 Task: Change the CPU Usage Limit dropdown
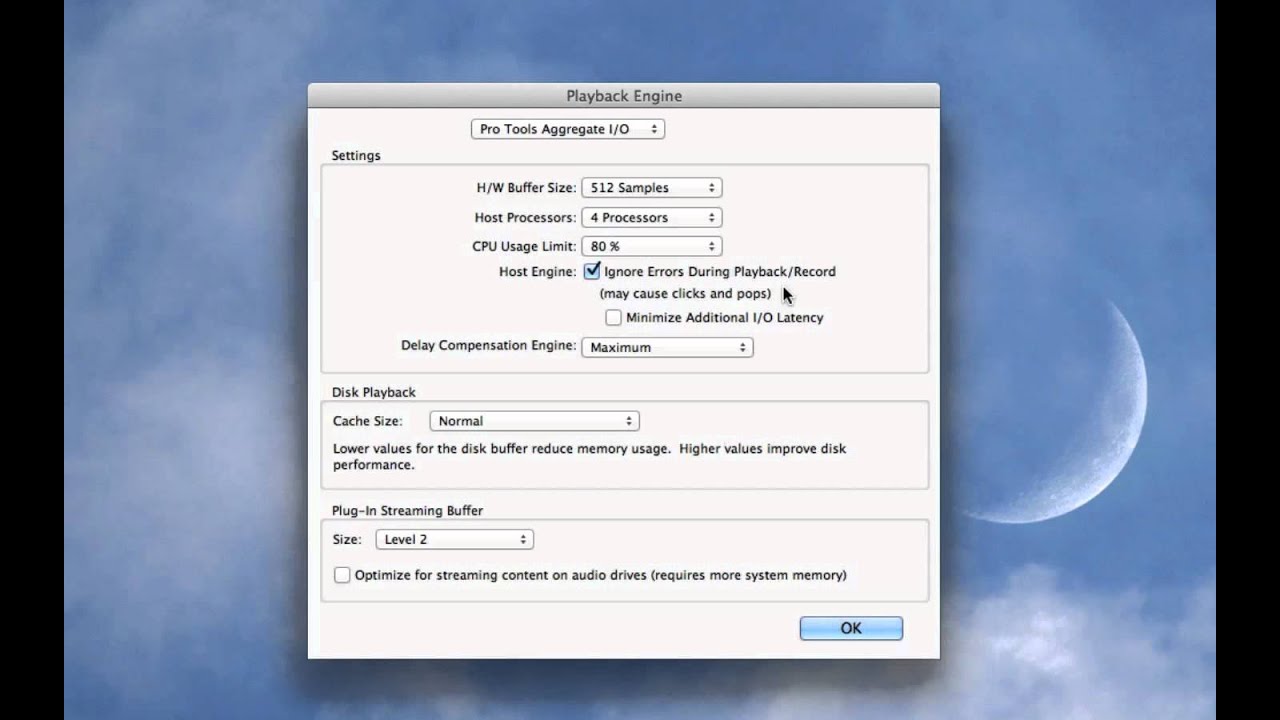pyautogui.click(x=651, y=246)
